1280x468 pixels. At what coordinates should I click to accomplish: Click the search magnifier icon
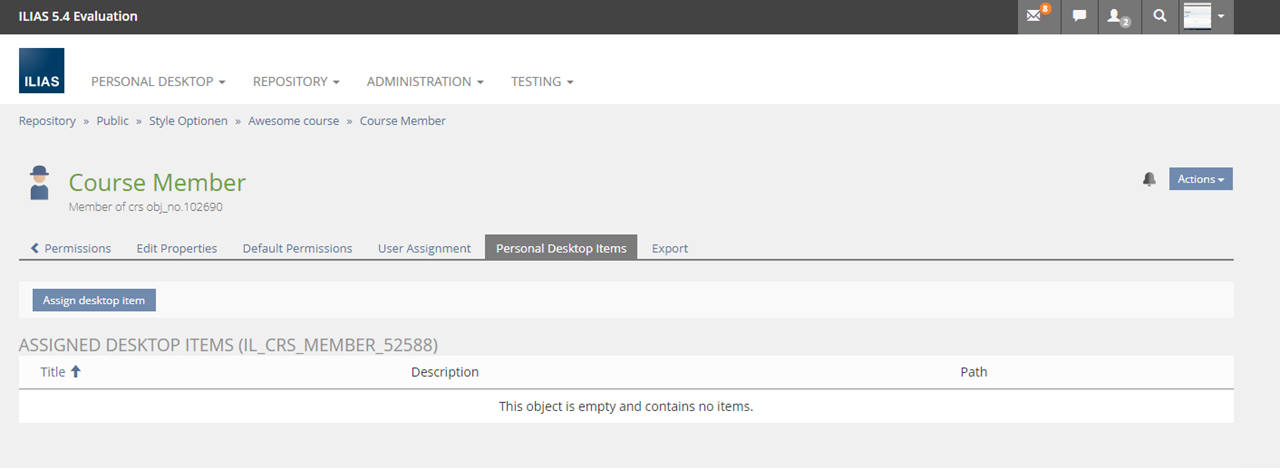tap(1159, 17)
